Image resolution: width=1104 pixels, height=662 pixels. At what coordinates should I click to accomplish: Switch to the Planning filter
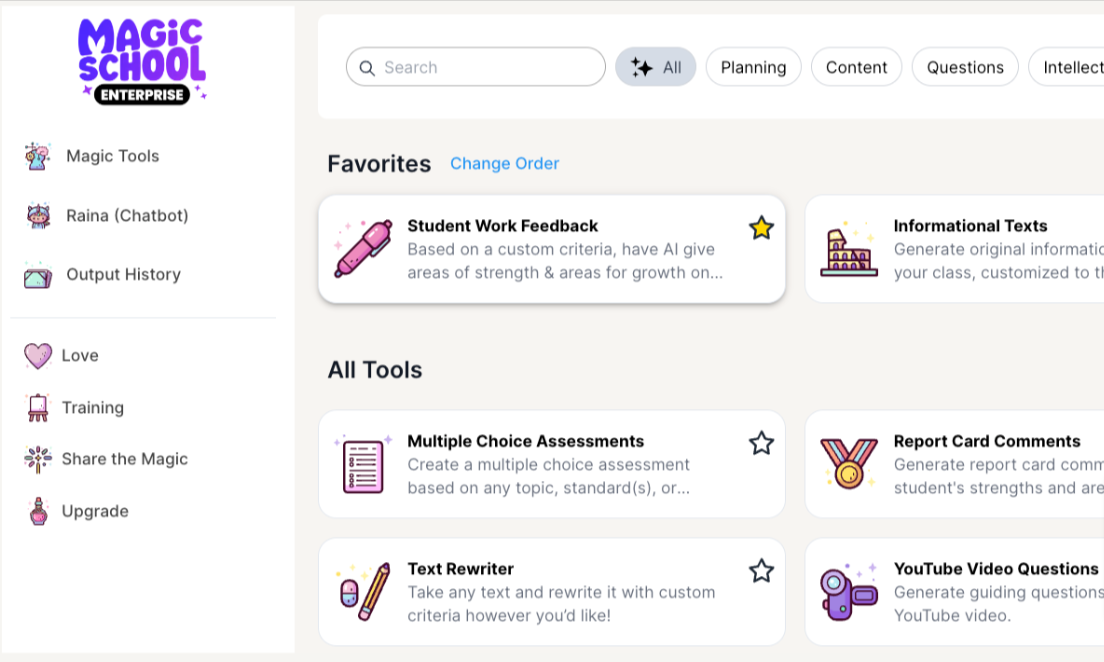[753, 67]
